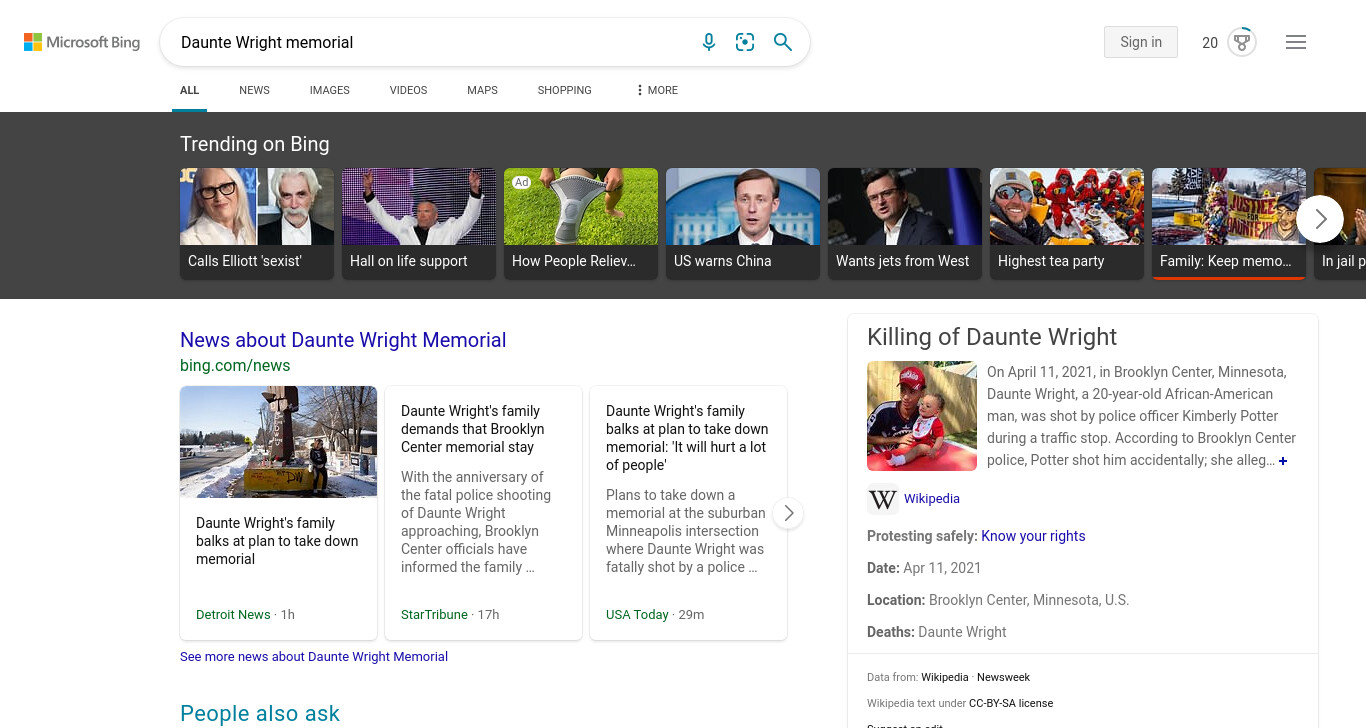The width and height of the screenshot is (1366, 728).
Task: Click Deaths: Daunte Wright fact
Action: pos(937,632)
